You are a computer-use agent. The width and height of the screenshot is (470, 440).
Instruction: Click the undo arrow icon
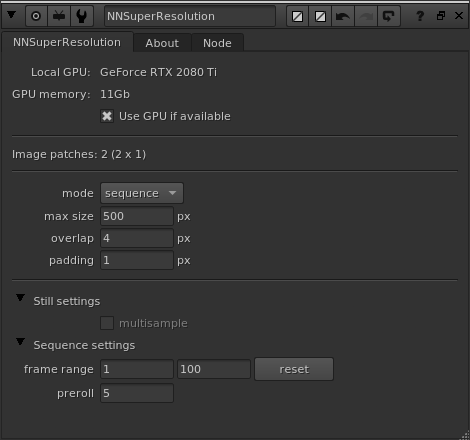(x=343, y=16)
